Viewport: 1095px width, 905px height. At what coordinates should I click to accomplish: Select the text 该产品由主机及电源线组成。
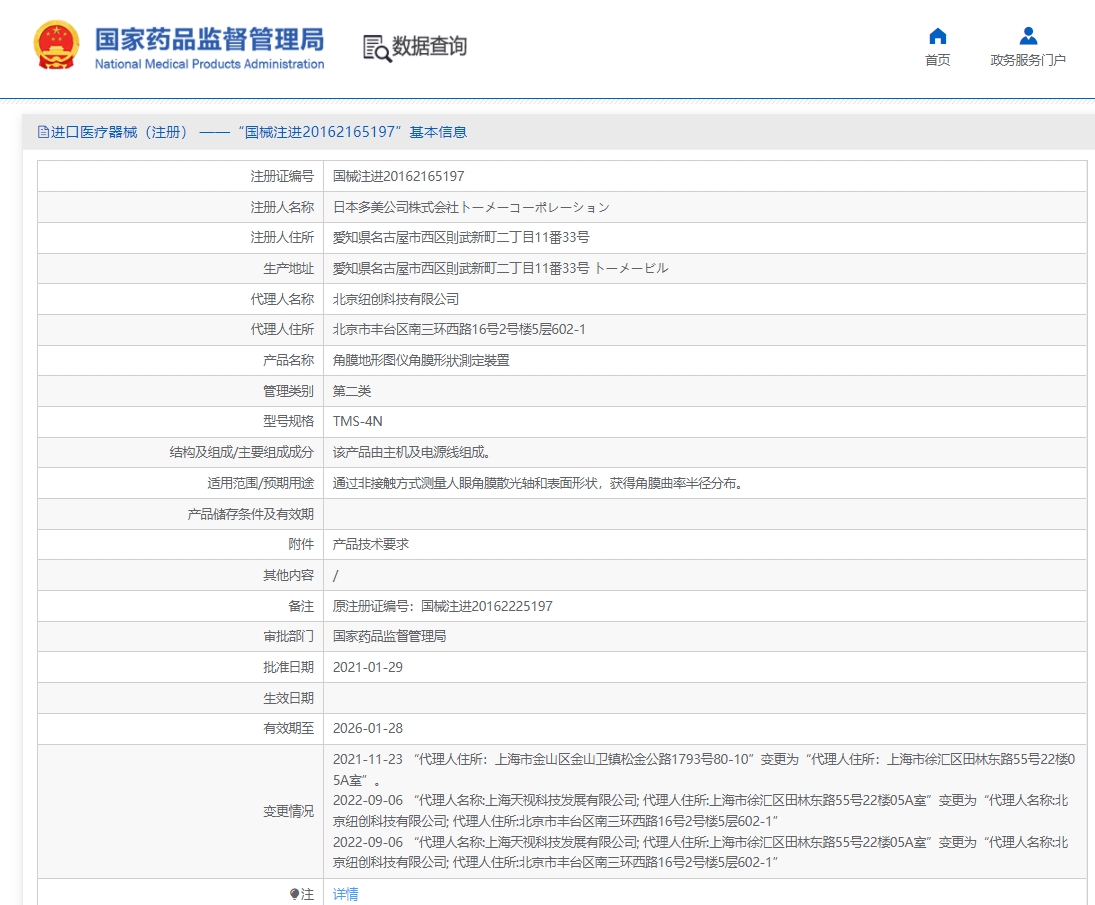pyautogui.click(x=411, y=452)
